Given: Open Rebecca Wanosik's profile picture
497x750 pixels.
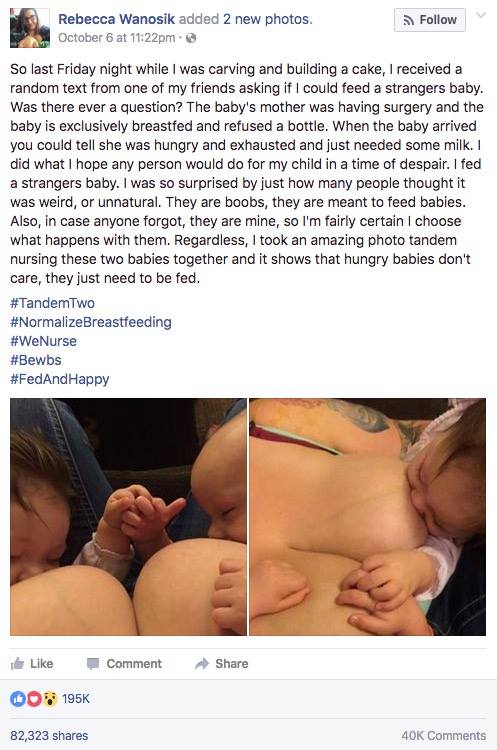Looking at the screenshot, I should pos(30,28).
